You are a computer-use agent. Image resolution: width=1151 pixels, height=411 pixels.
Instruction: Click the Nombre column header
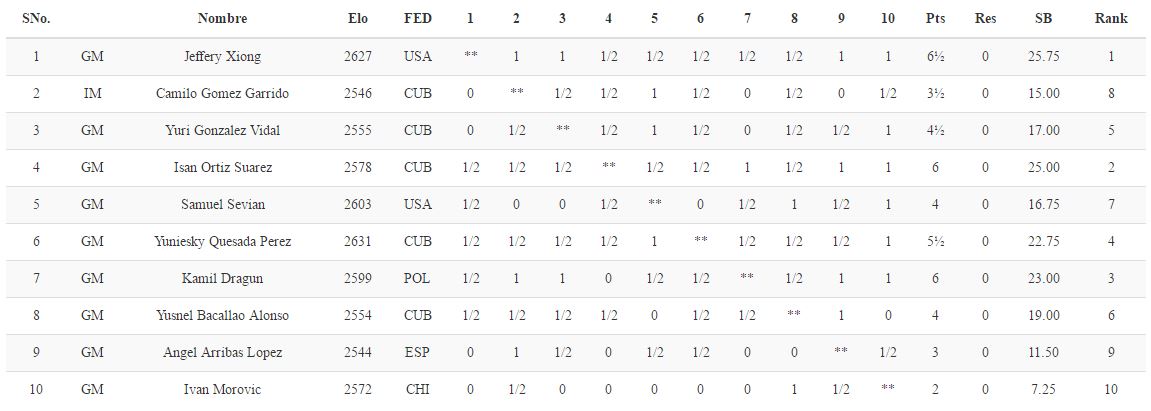[222, 19]
